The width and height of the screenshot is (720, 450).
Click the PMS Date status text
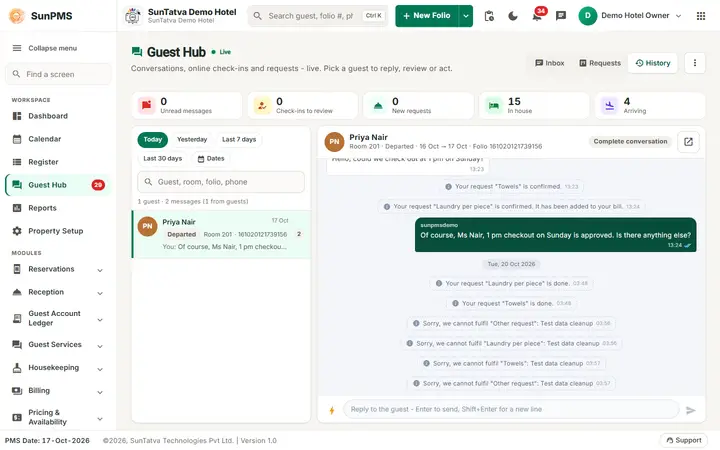point(47,440)
